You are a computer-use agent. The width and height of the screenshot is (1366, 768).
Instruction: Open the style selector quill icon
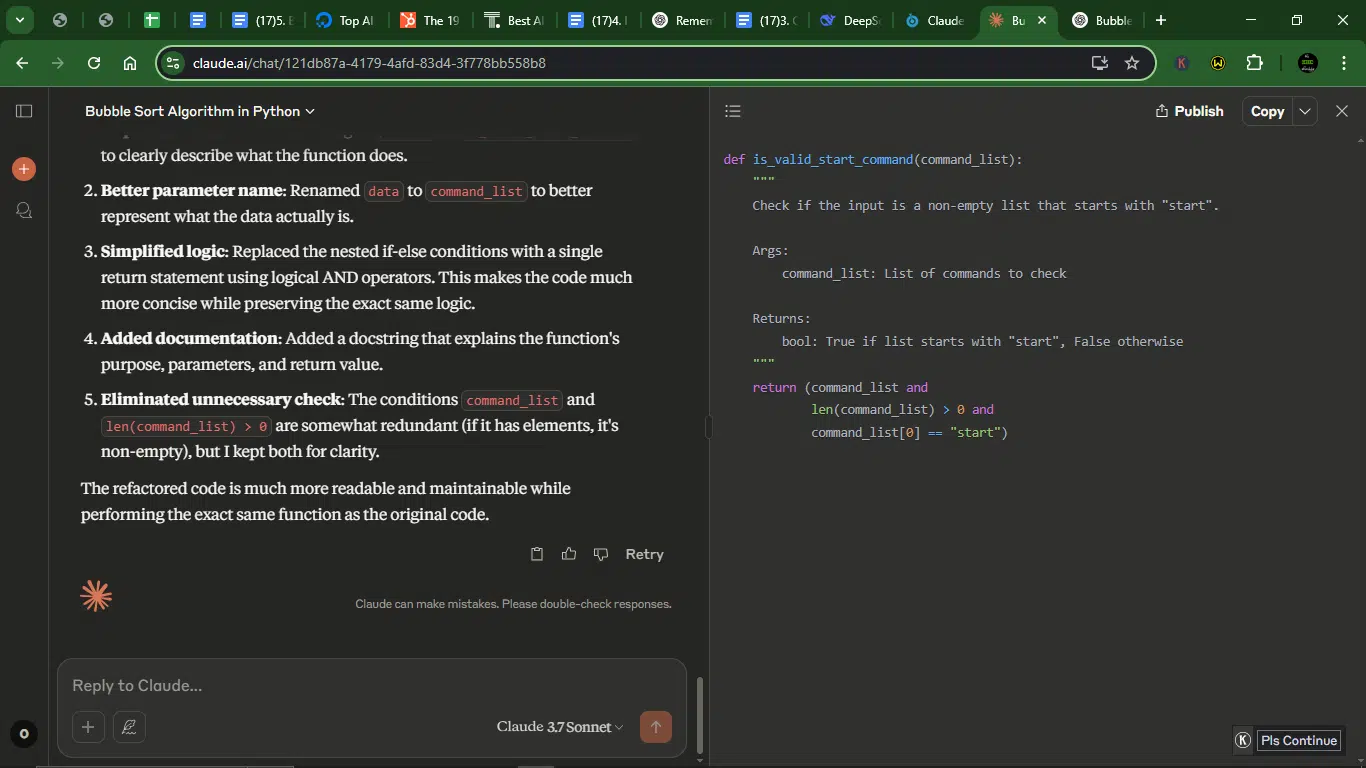(x=129, y=727)
